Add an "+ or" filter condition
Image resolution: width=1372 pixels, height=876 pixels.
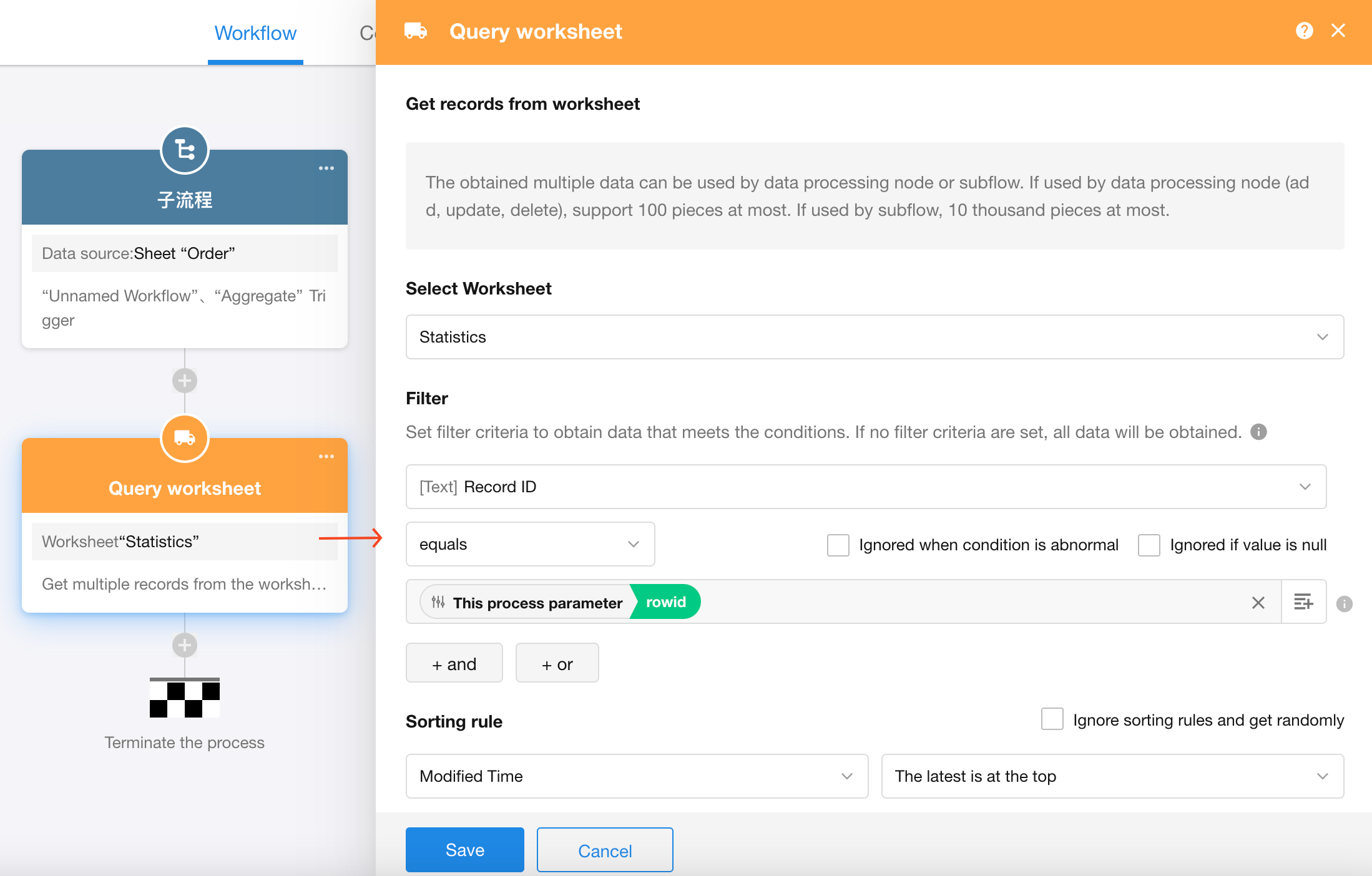(557, 664)
